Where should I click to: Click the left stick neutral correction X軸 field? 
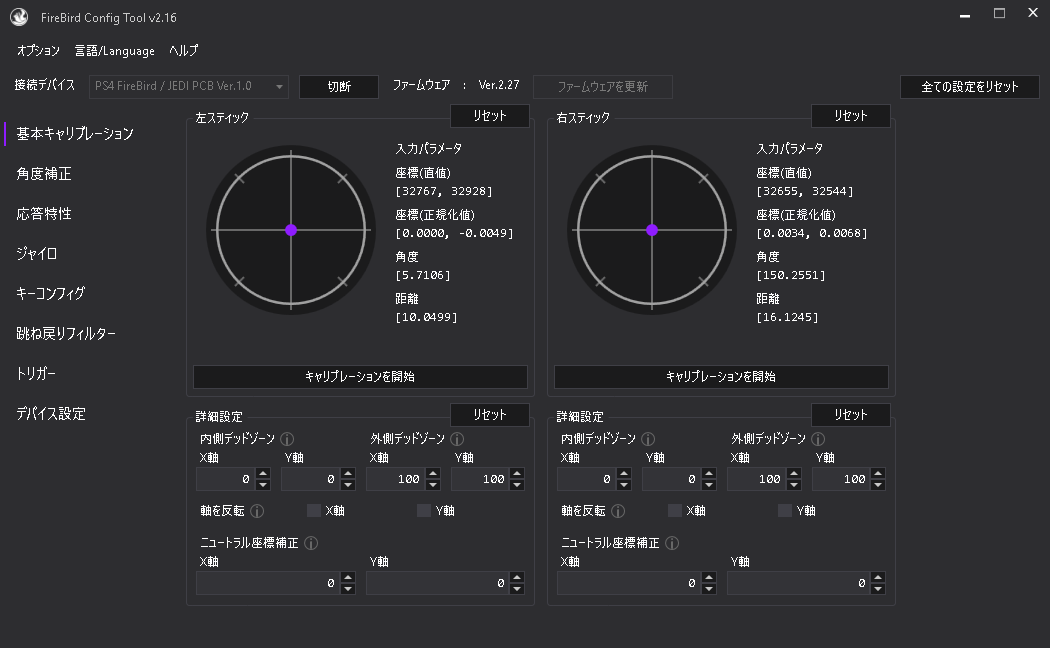coord(266,583)
